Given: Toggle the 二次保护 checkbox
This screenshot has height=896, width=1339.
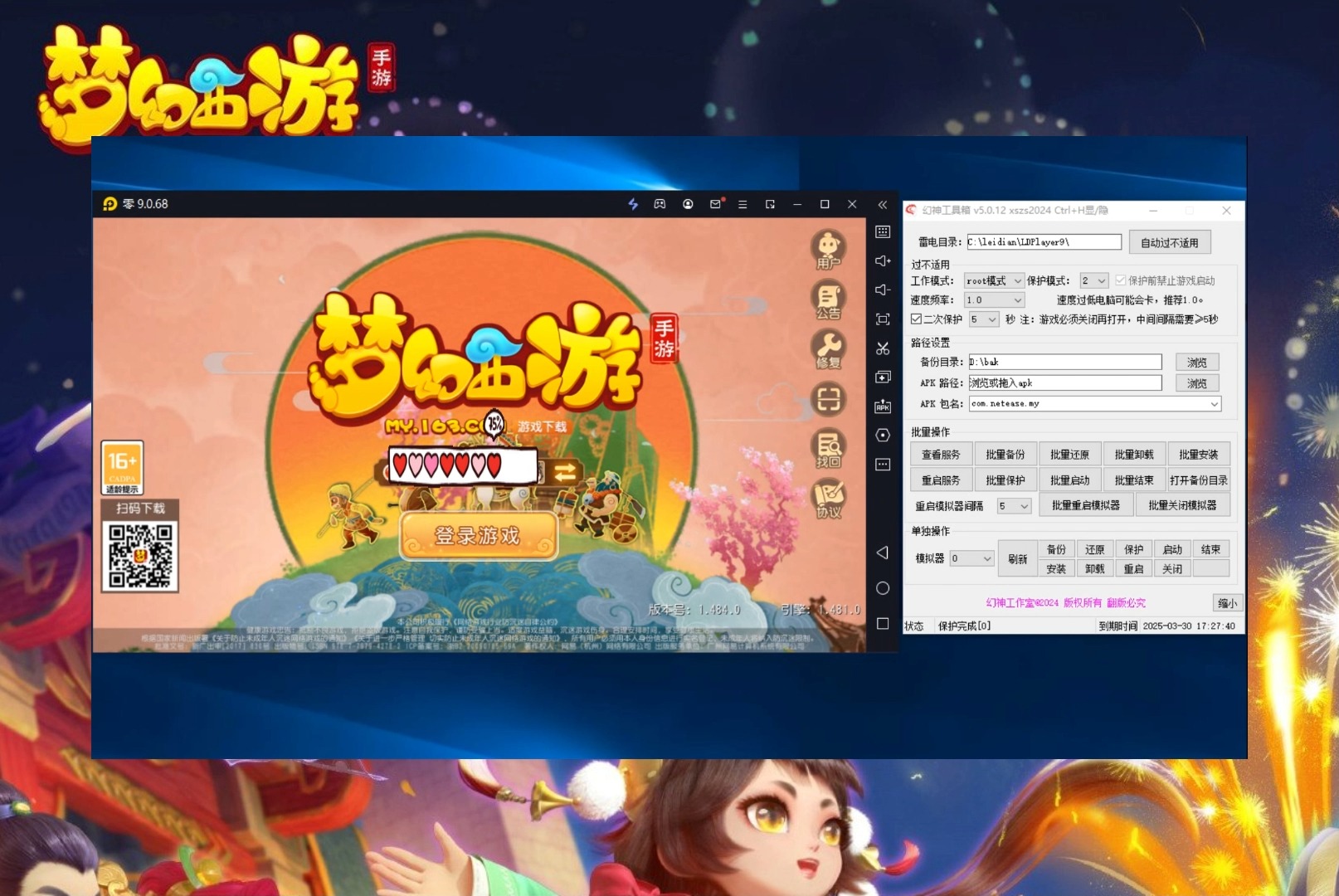Looking at the screenshot, I should [x=915, y=319].
